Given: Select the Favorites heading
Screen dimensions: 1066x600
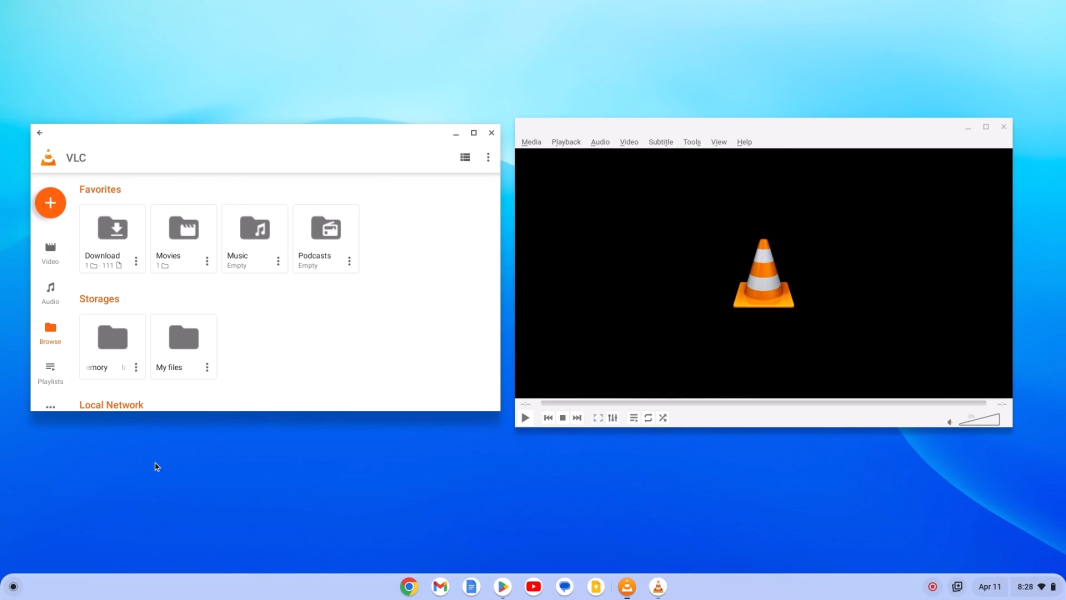Looking at the screenshot, I should 100,190.
